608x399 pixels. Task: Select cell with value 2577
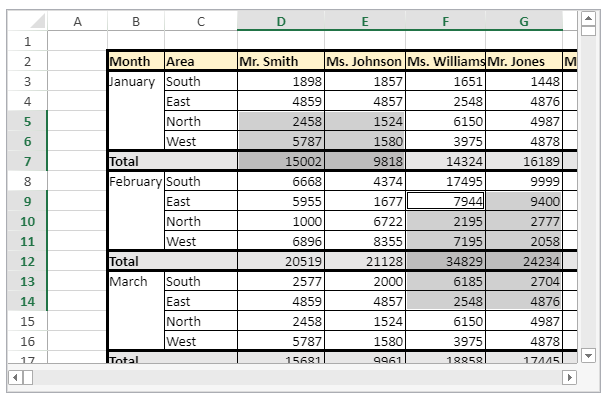point(281,281)
